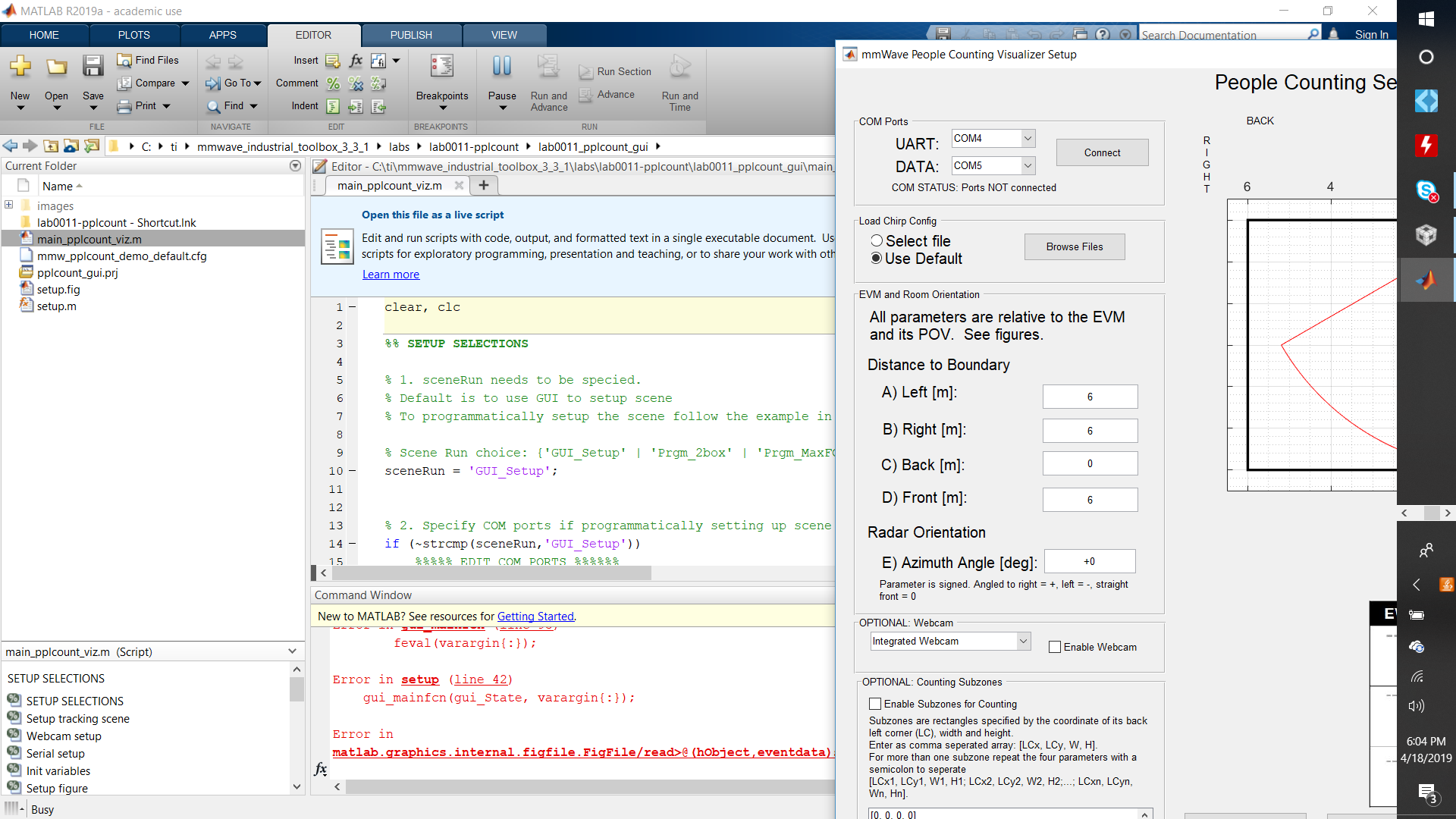Select the main_pplcount_viz.m editor tab
The width and height of the screenshot is (1456, 819).
click(390, 186)
